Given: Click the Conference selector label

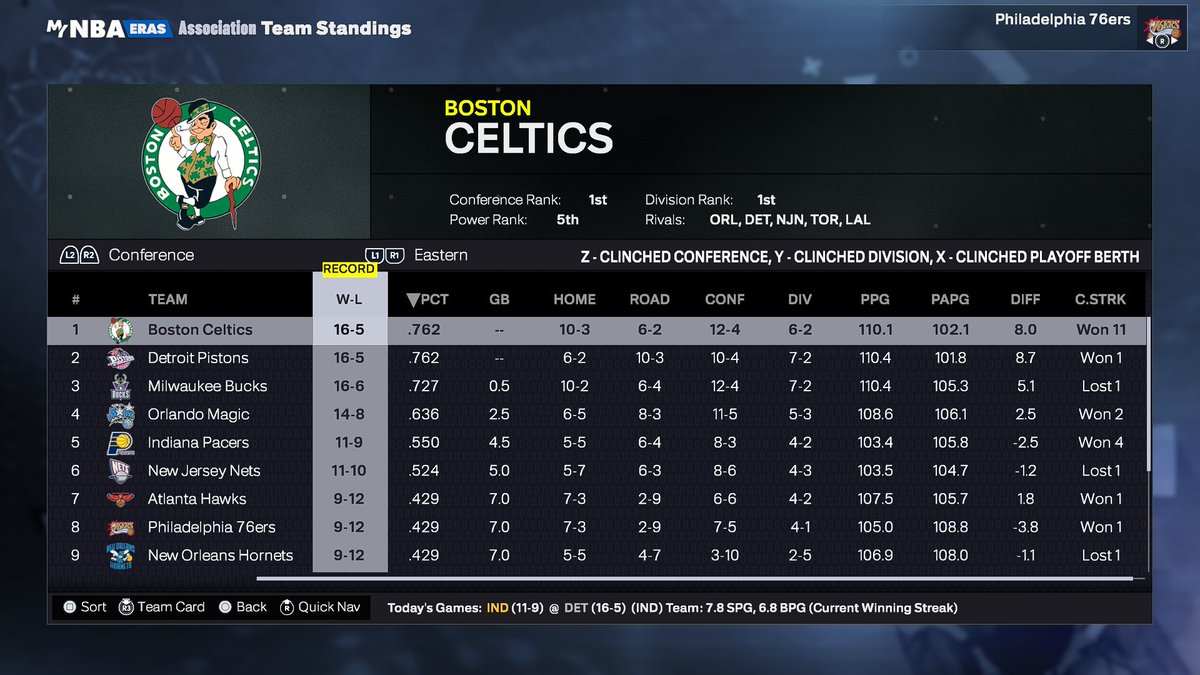Looking at the screenshot, I should [x=151, y=255].
